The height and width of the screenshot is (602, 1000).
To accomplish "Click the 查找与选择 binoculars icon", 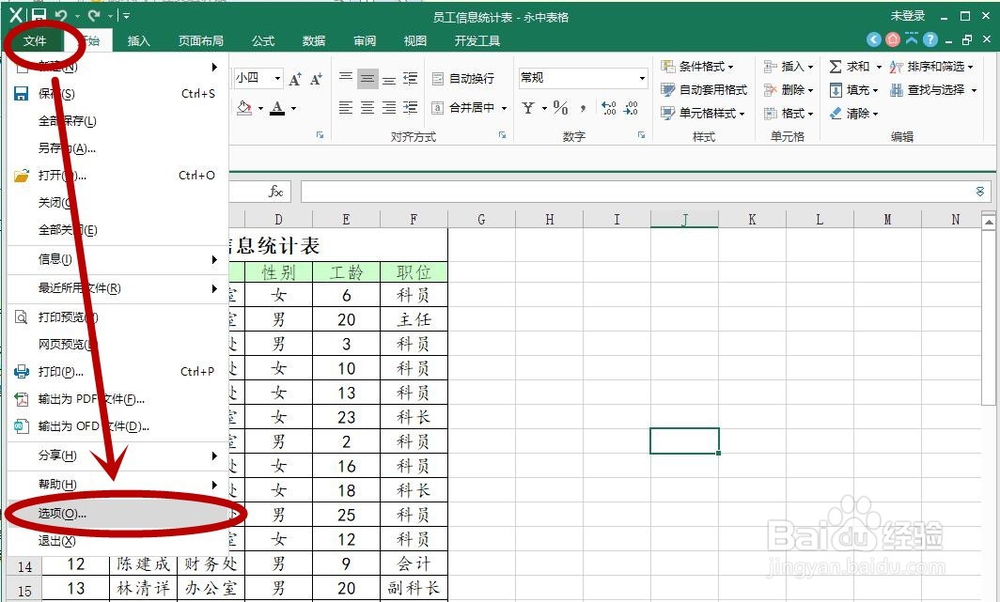I will coord(896,90).
